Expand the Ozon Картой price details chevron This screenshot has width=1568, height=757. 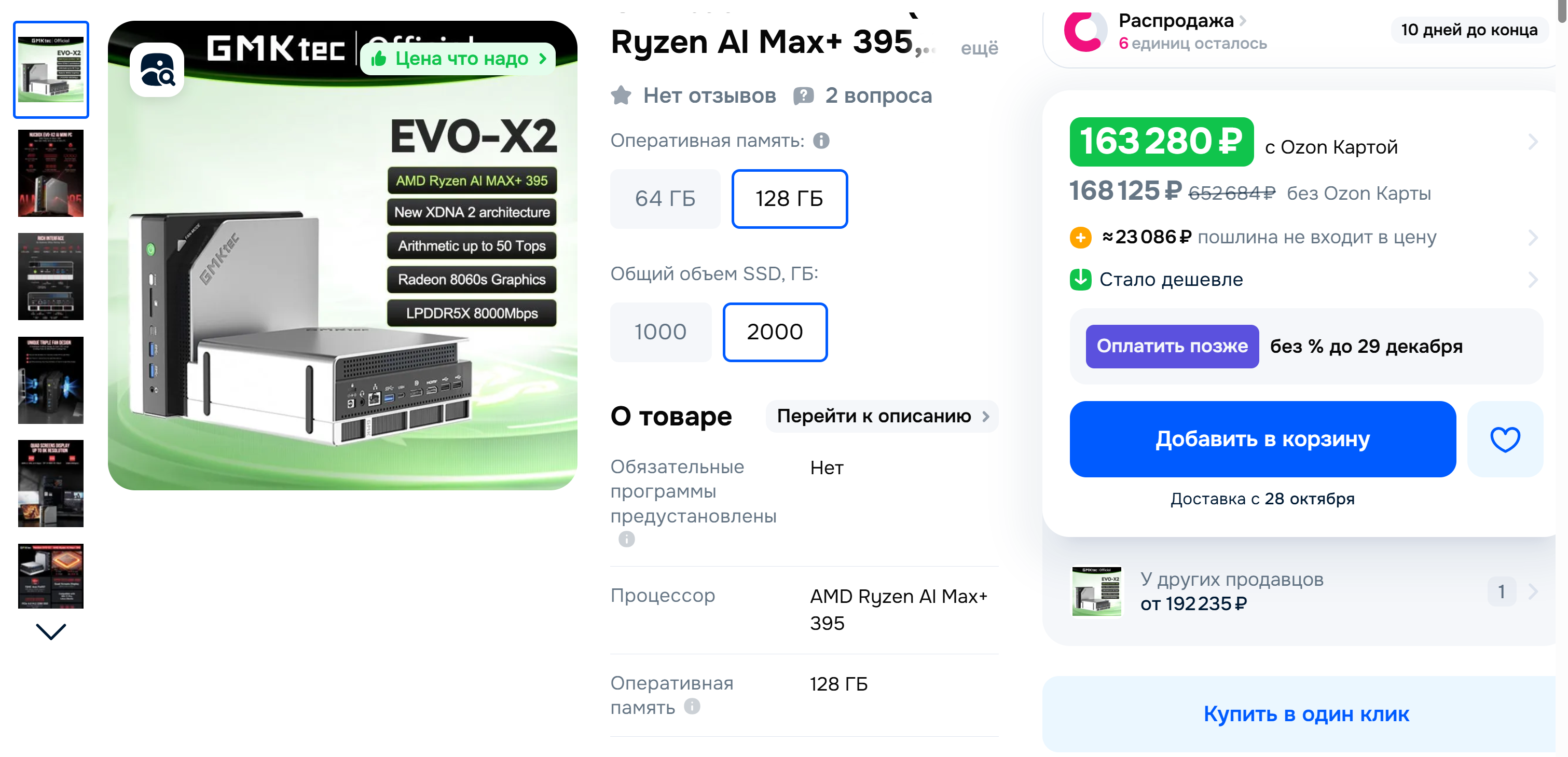1533,142
